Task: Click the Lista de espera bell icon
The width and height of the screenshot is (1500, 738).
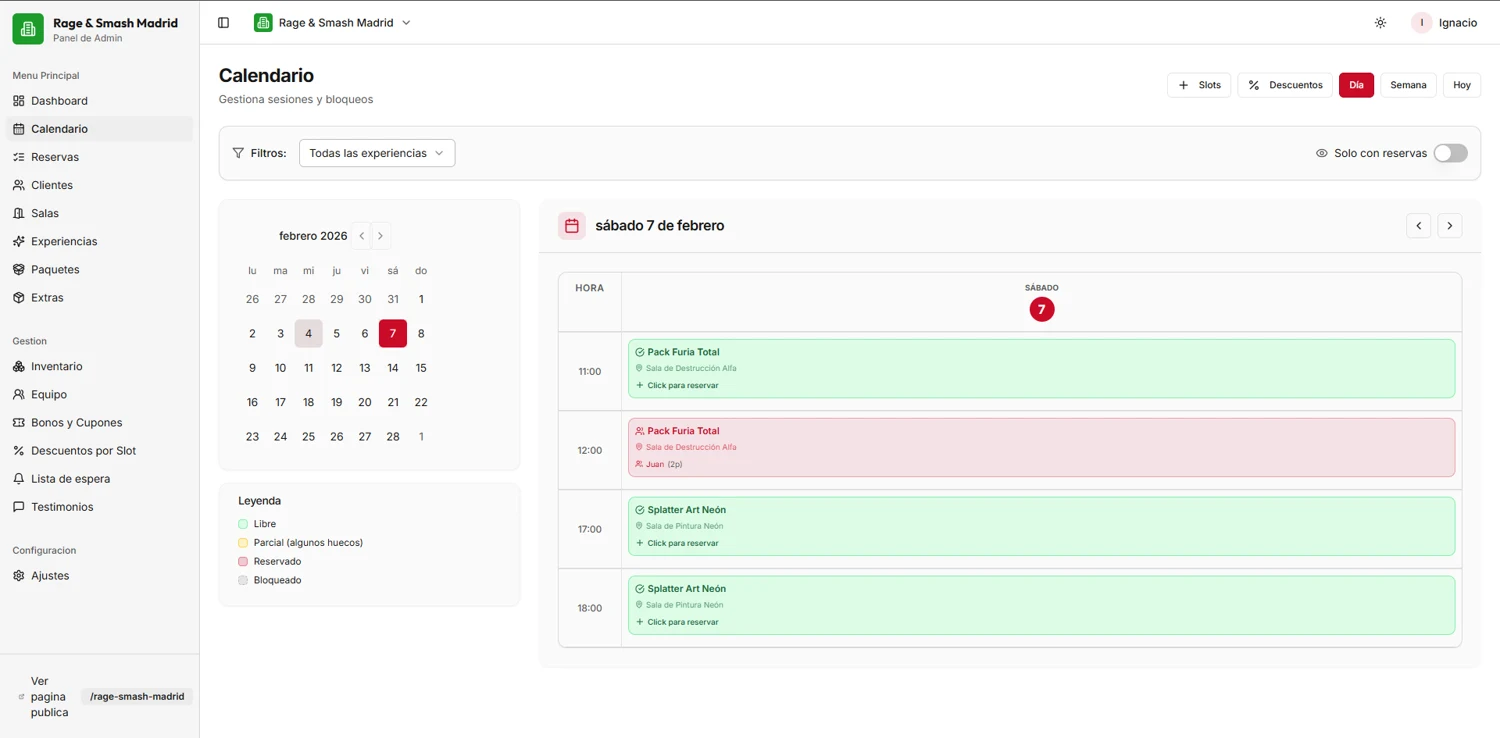Action: tap(19, 478)
